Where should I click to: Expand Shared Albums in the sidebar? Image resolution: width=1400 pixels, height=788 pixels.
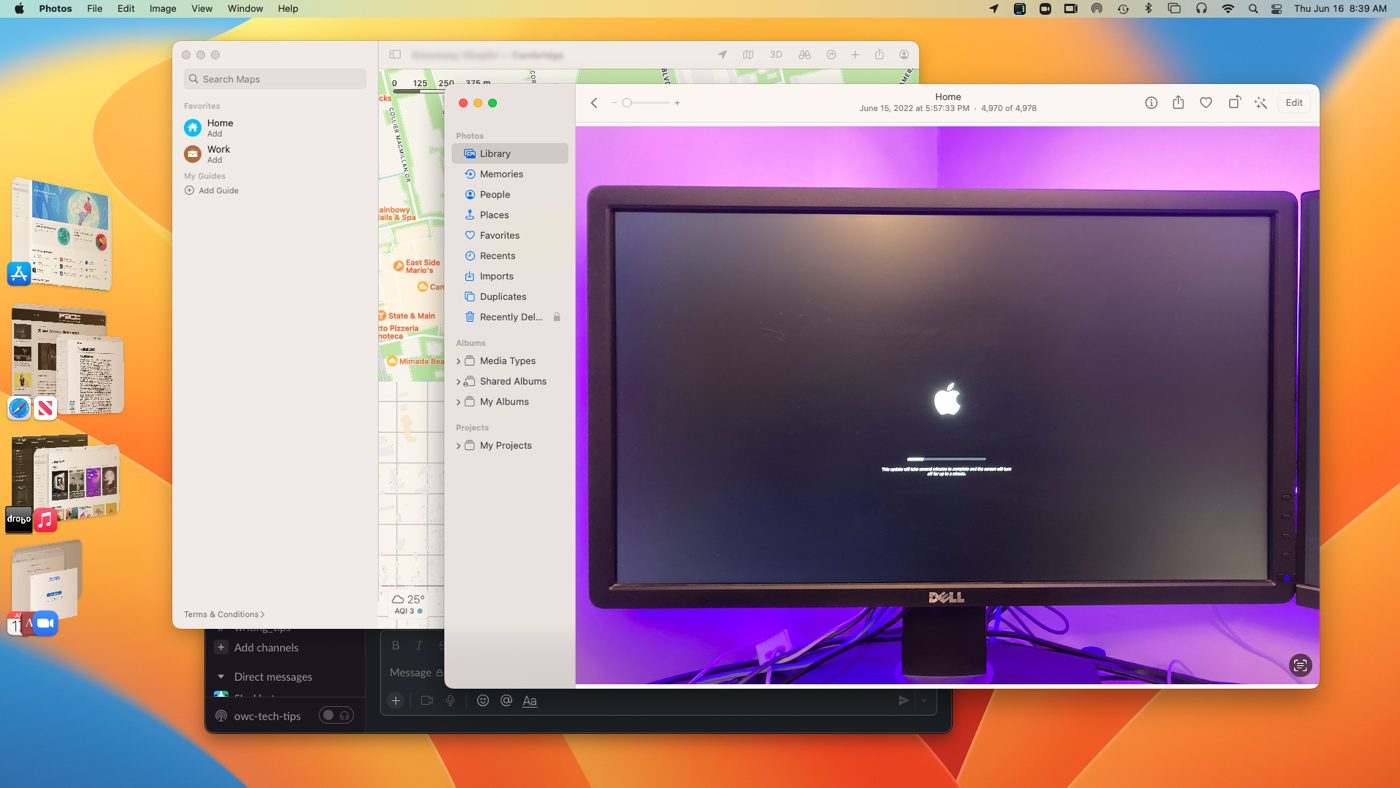tap(457, 381)
